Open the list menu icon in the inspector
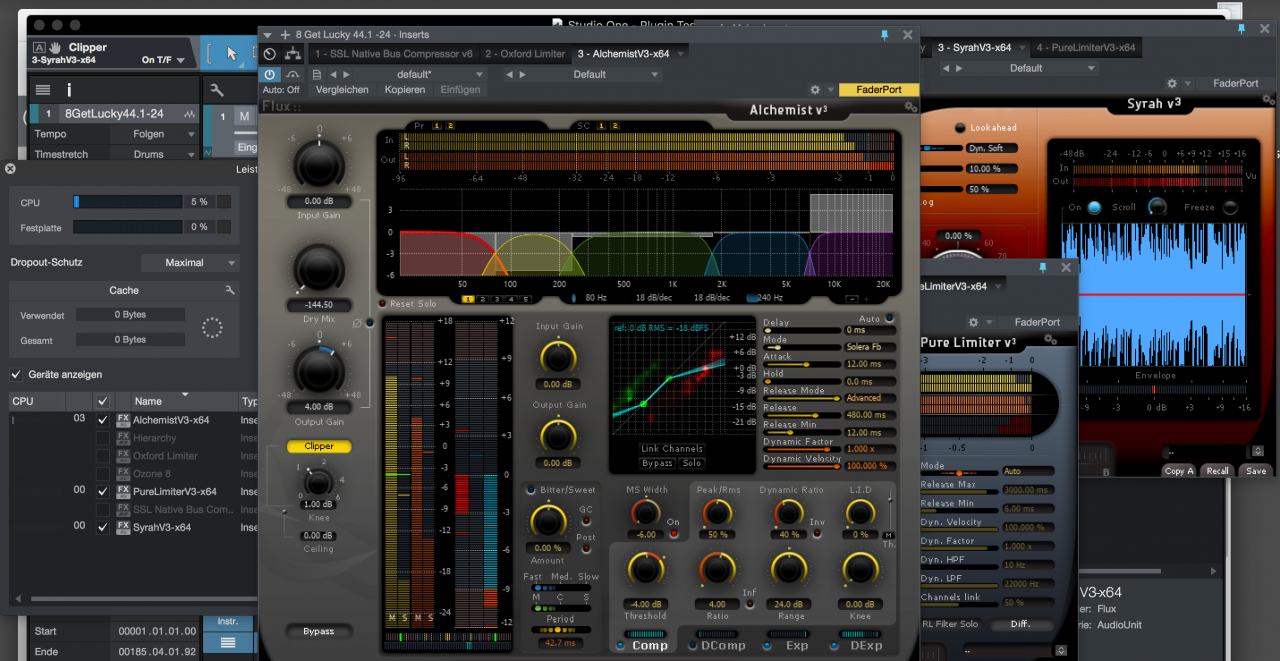This screenshot has height=661, width=1280. 43,90
